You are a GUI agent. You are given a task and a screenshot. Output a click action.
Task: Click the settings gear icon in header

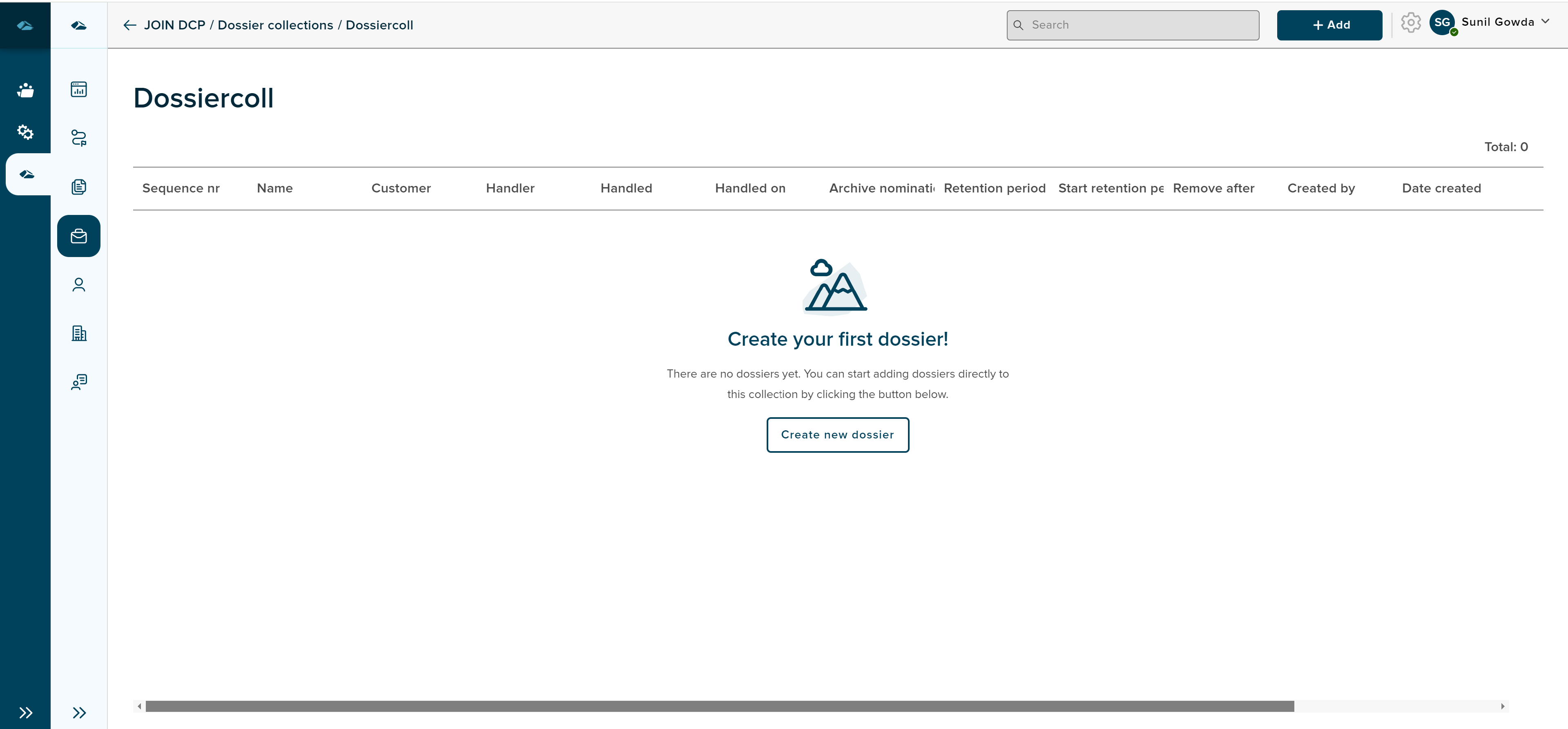pos(1410,23)
